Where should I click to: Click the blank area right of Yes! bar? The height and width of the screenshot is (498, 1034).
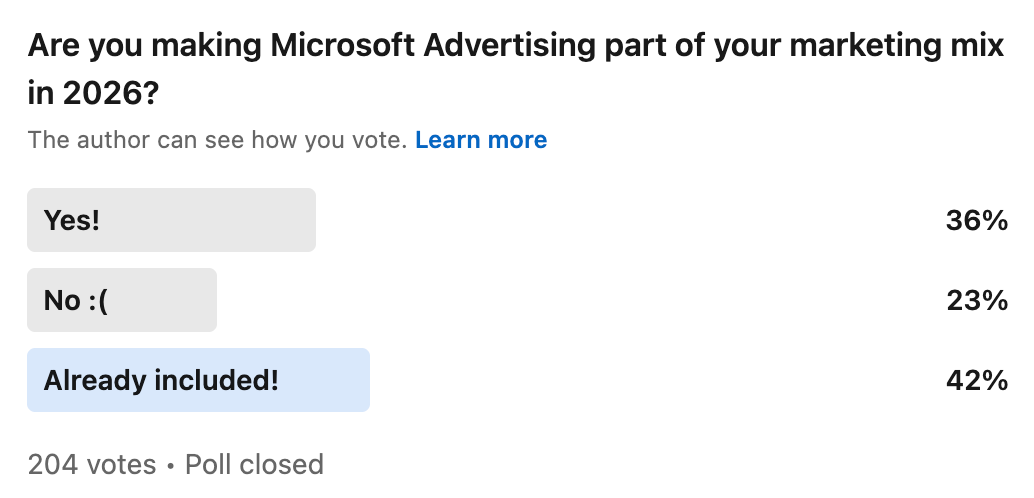coord(620,221)
